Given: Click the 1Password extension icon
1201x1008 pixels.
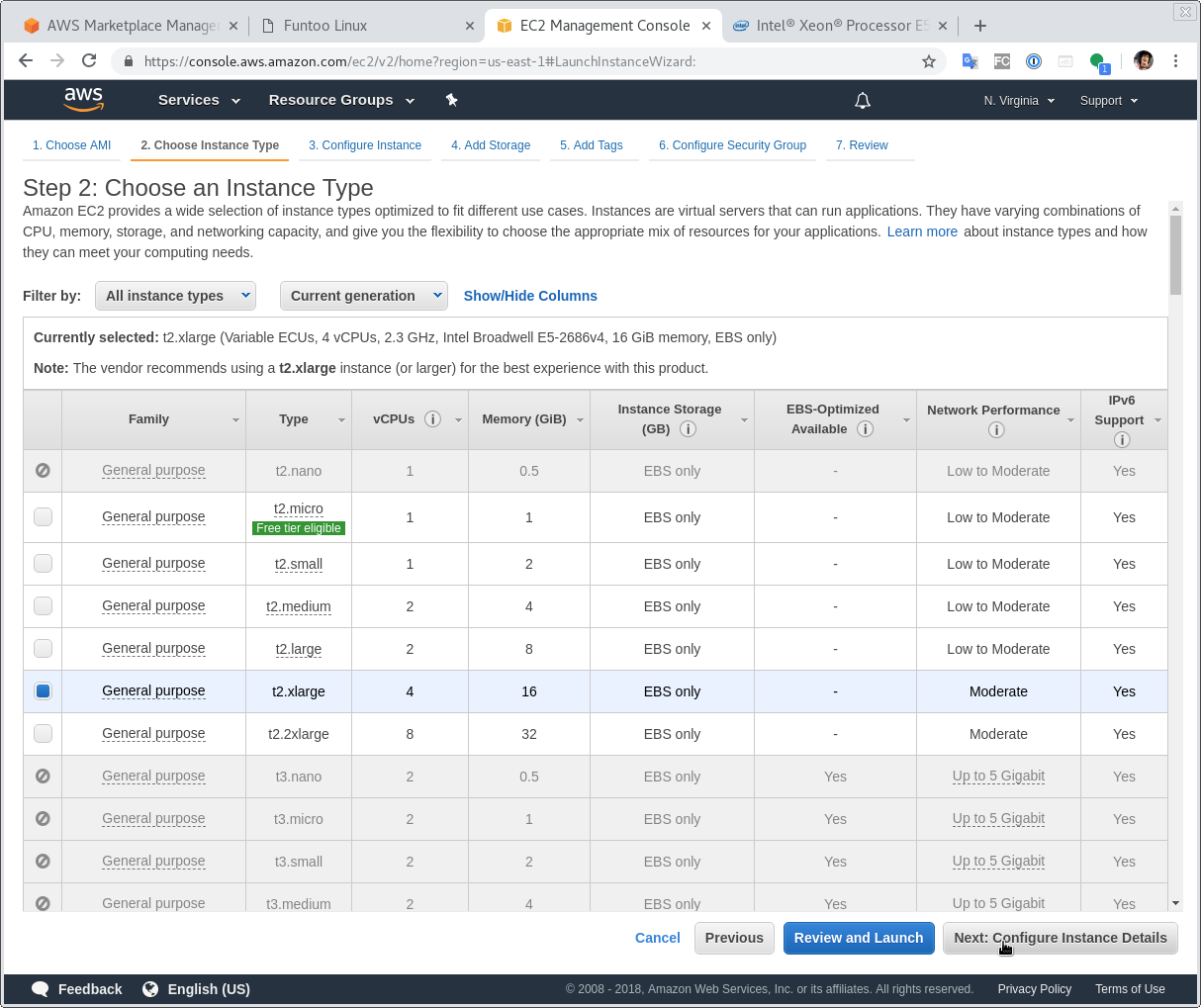Looking at the screenshot, I should coord(1034,61).
